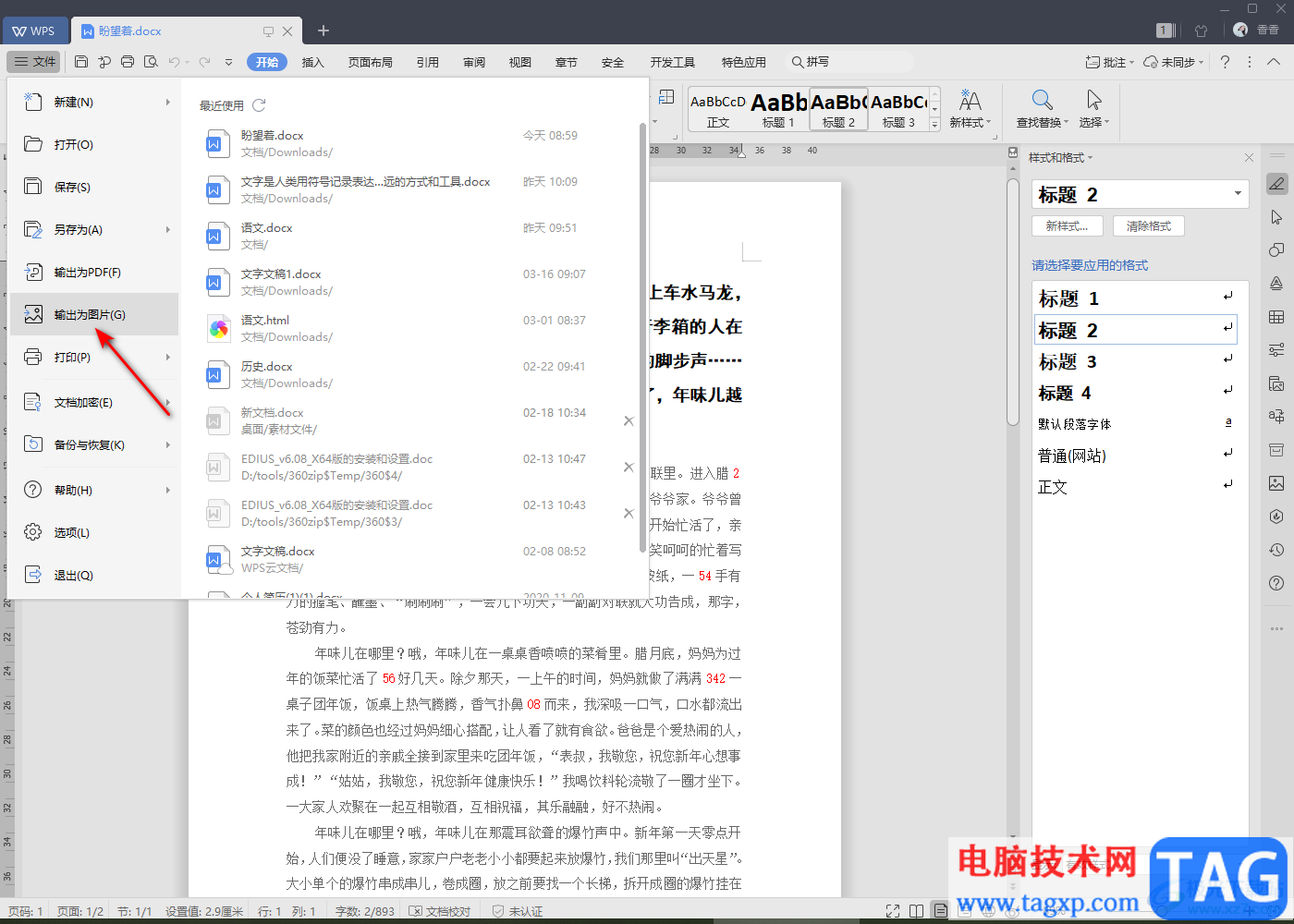Click the picture icon in side strip
The width and height of the screenshot is (1294, 924).
click(x=1276, y=483)
